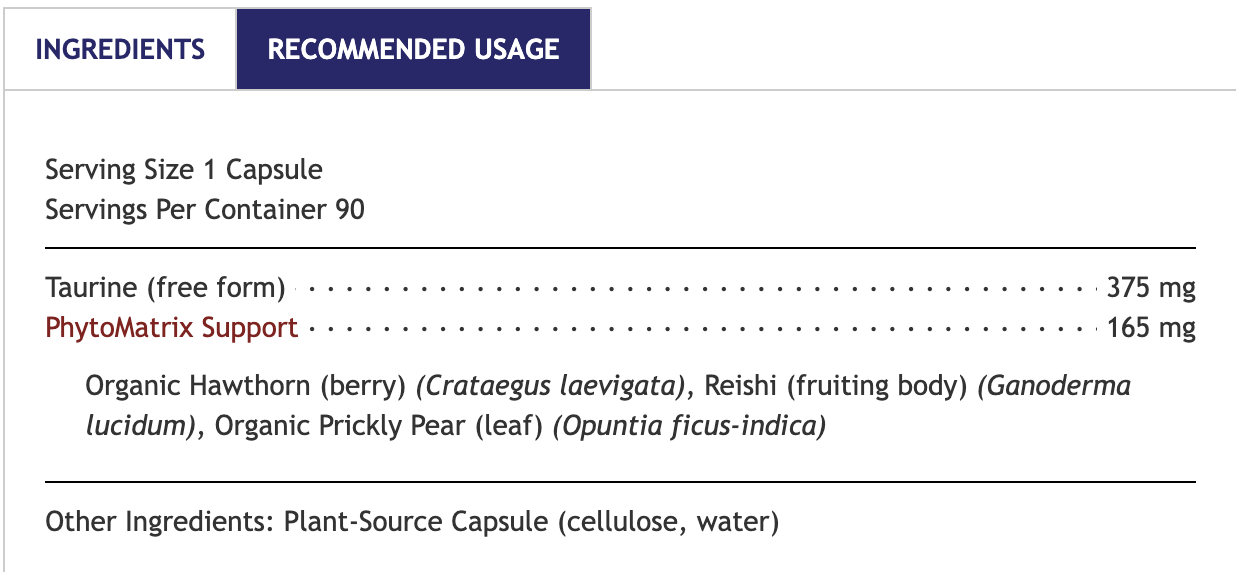Click the Other Ingredients label
This screenshot has width=1236, height=572.
pos(160,522)
